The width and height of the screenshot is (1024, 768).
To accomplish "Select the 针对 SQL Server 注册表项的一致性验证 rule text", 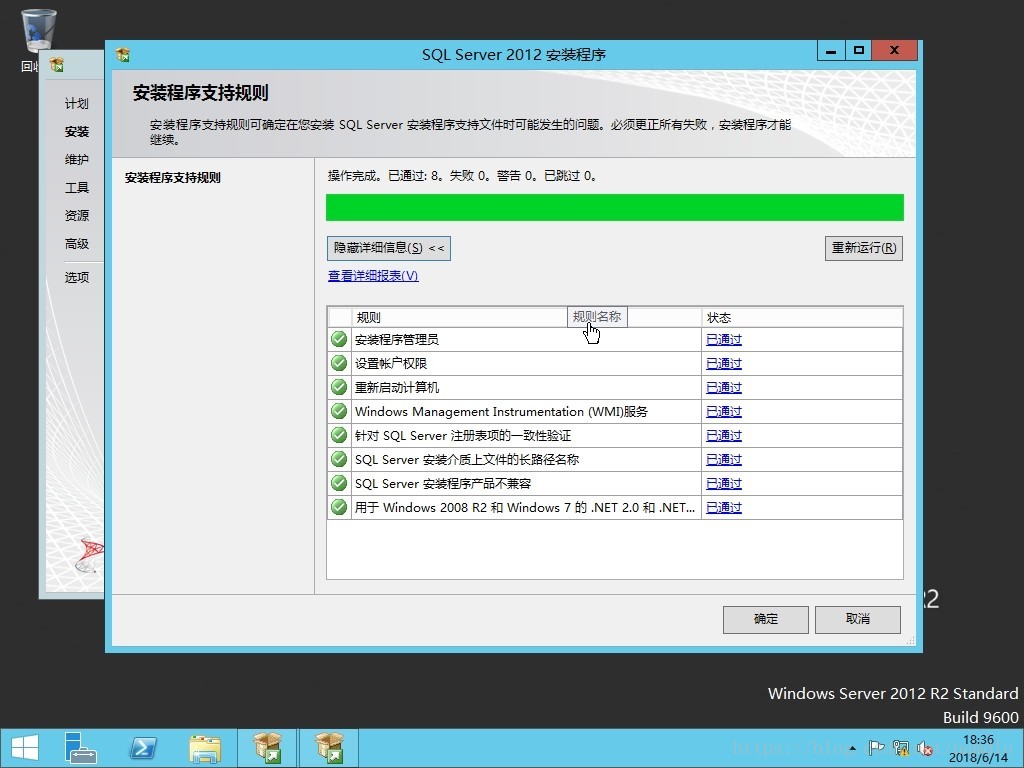I will [462, 436].
